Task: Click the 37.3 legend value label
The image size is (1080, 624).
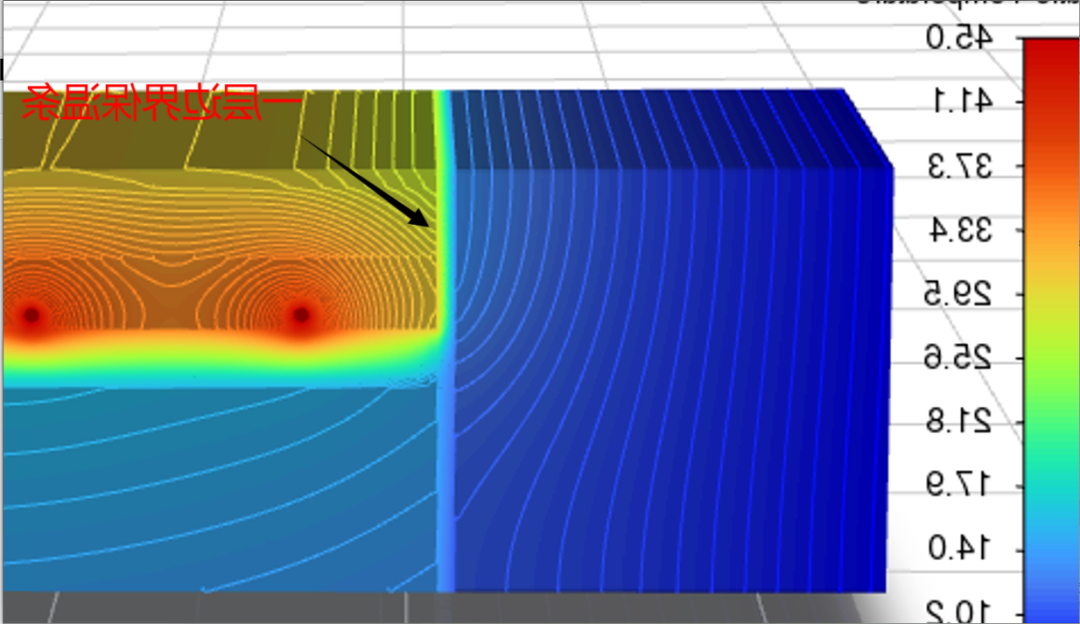Action: pyautogui.click(x=960, y=167)
